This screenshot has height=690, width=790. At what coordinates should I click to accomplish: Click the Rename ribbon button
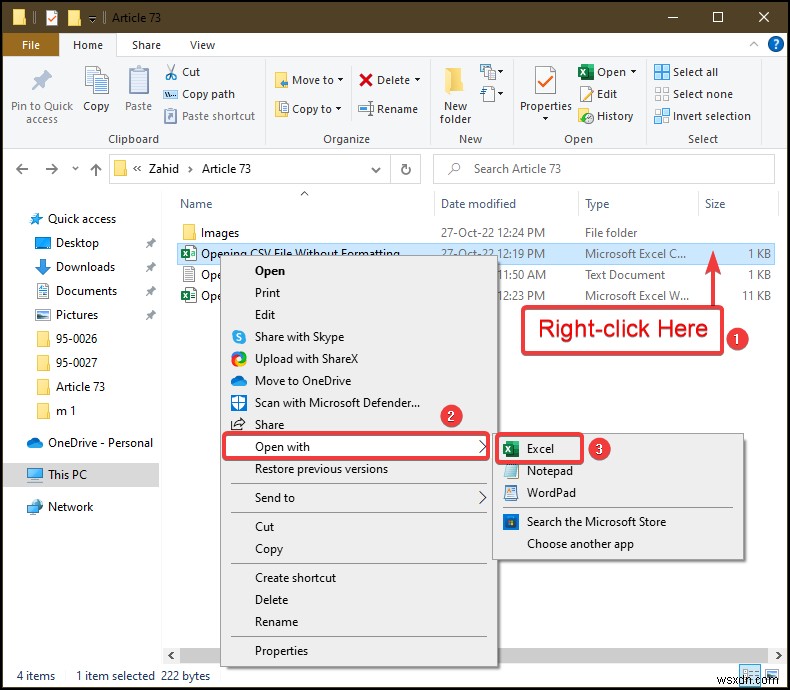click(x=388, y=109)
